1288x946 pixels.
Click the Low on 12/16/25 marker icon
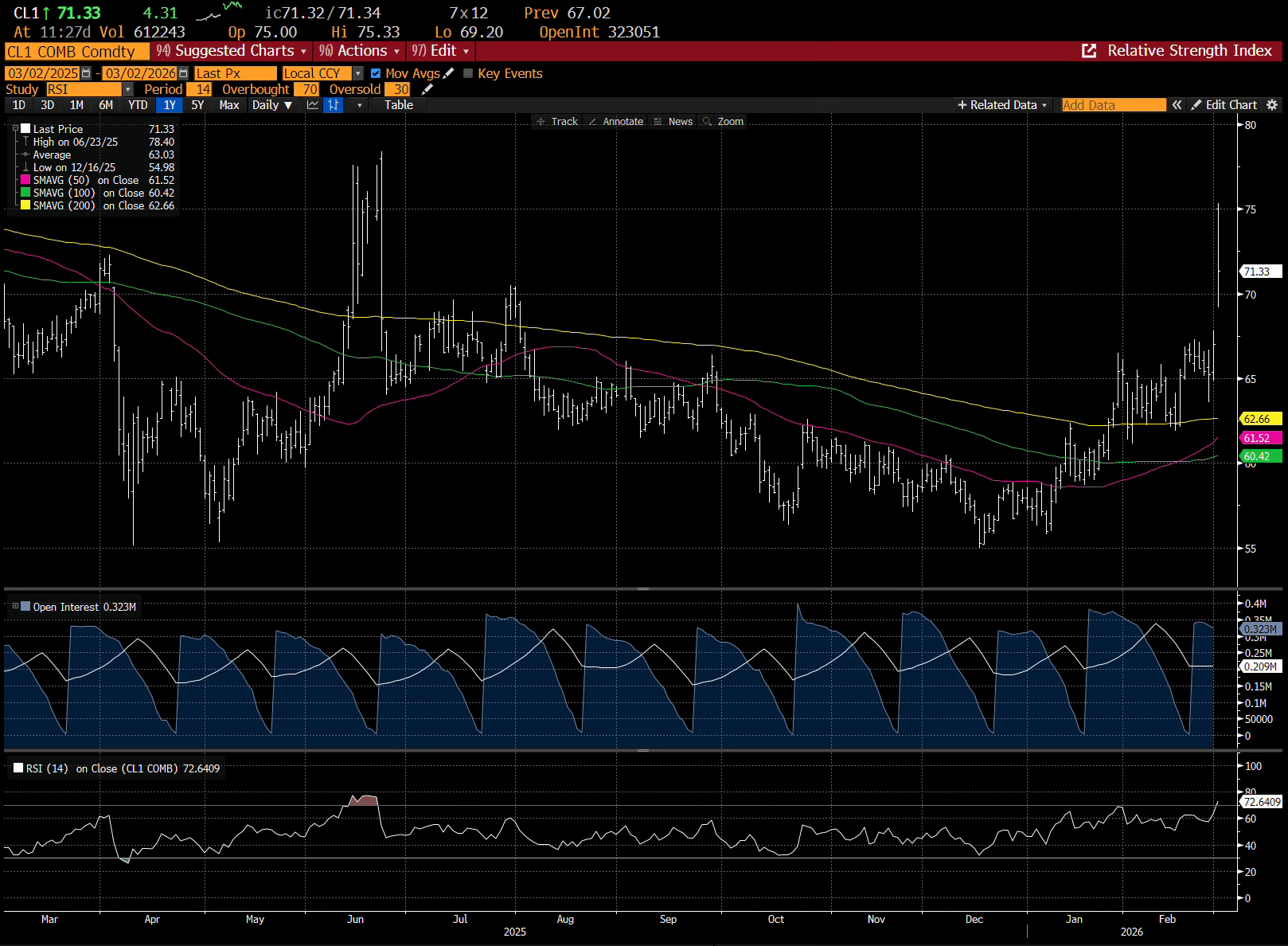[x=25, y=167]
